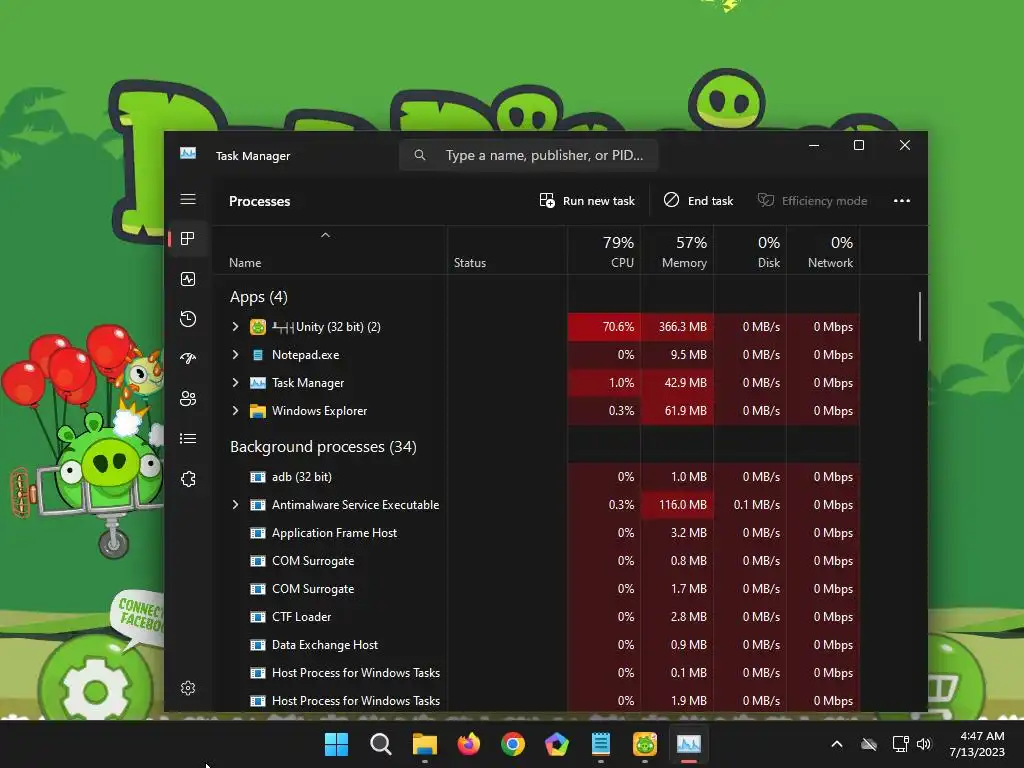Select the COM Surrogate 0.8 MB row

(x=536, y=561)
